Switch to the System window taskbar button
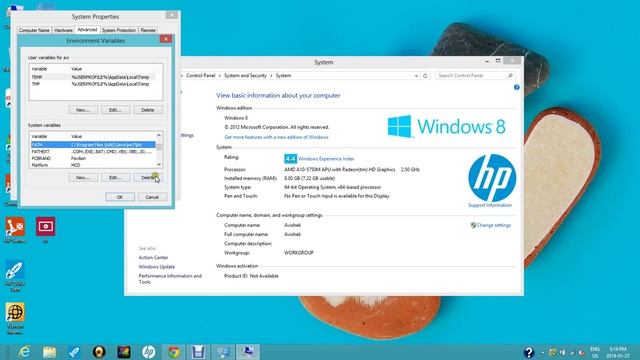 pyautogui.click(x=223, y=351)
